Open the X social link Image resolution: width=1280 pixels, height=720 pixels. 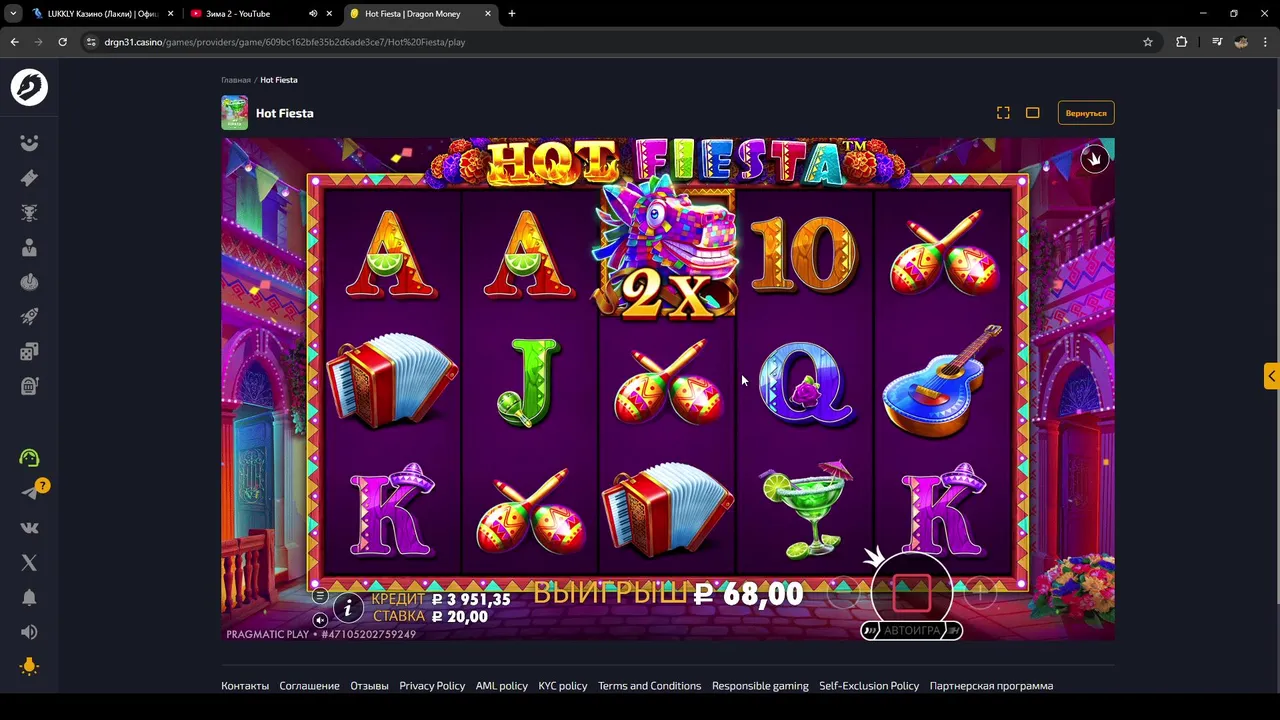[x=29, y=563]
